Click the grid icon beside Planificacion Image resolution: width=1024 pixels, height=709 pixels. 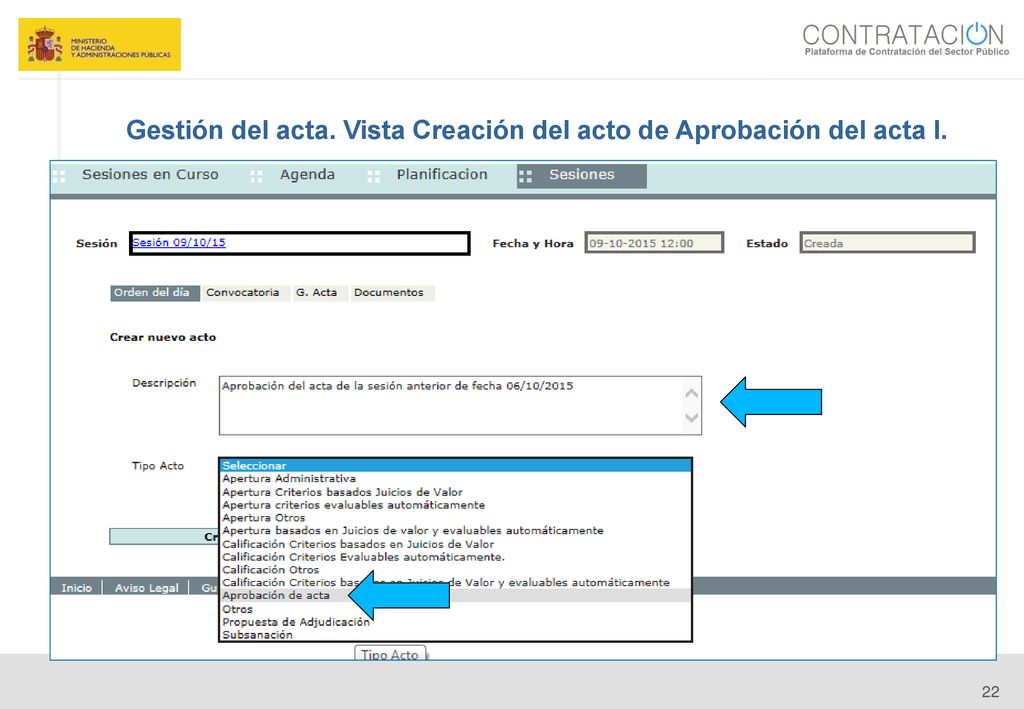coord(374,176)
